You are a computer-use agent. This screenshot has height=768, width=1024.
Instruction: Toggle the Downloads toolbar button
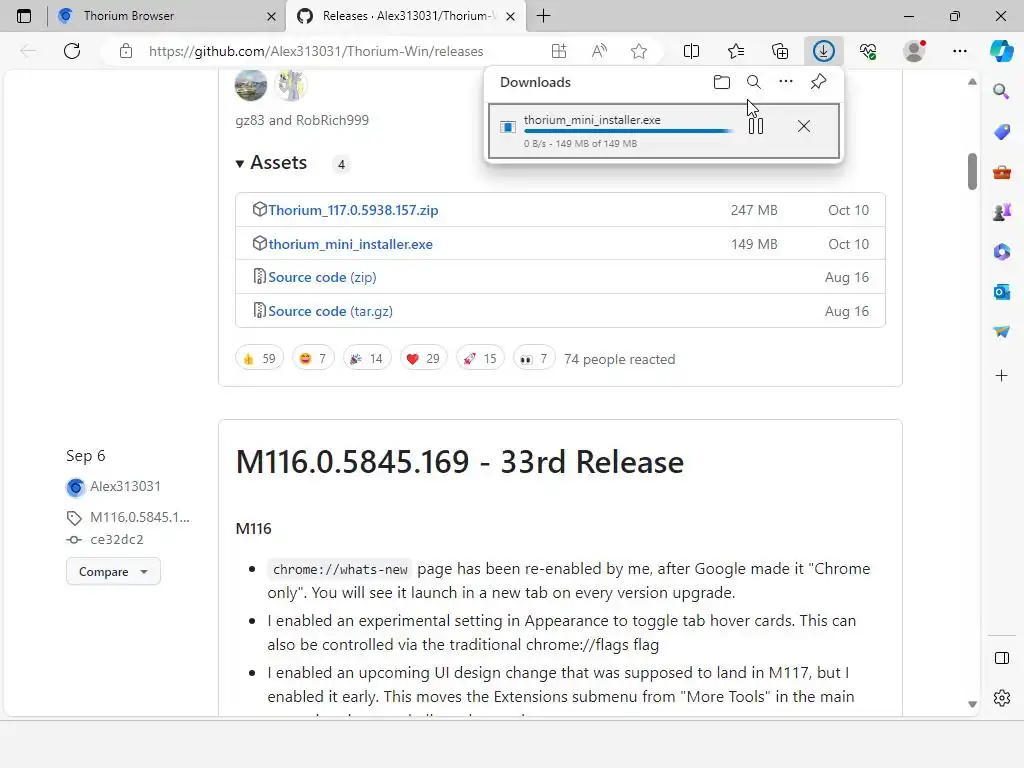pos(824,51)
